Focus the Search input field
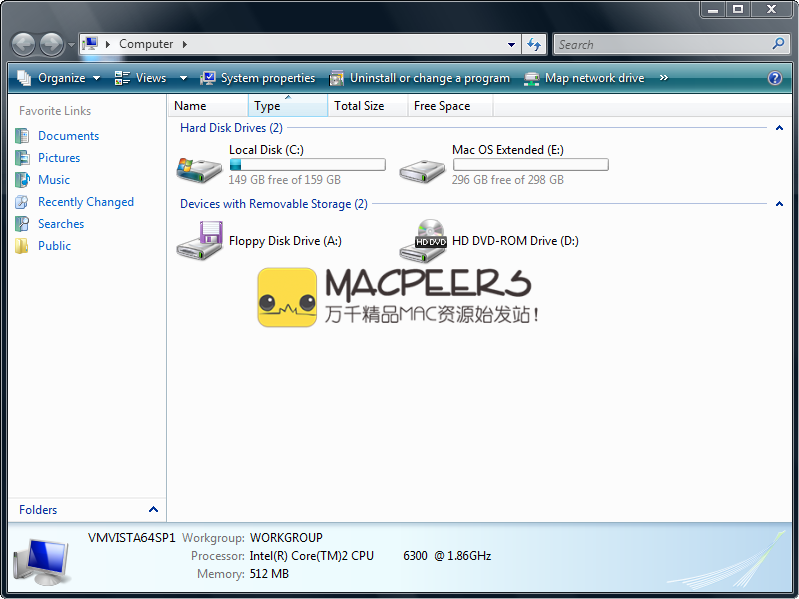The width and height of the screenshot is (799, 599). tap(662, 44)
